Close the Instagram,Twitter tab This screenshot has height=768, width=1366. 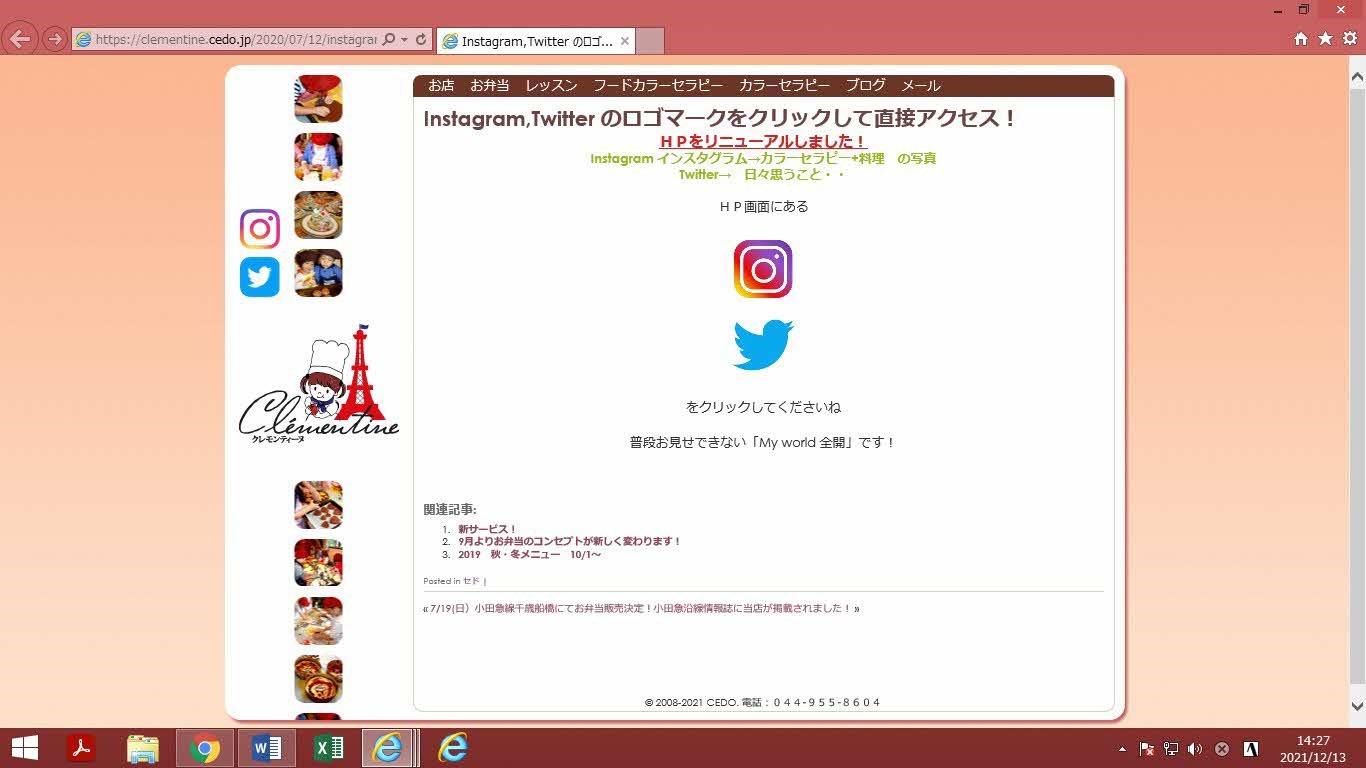tap(625, 41)
